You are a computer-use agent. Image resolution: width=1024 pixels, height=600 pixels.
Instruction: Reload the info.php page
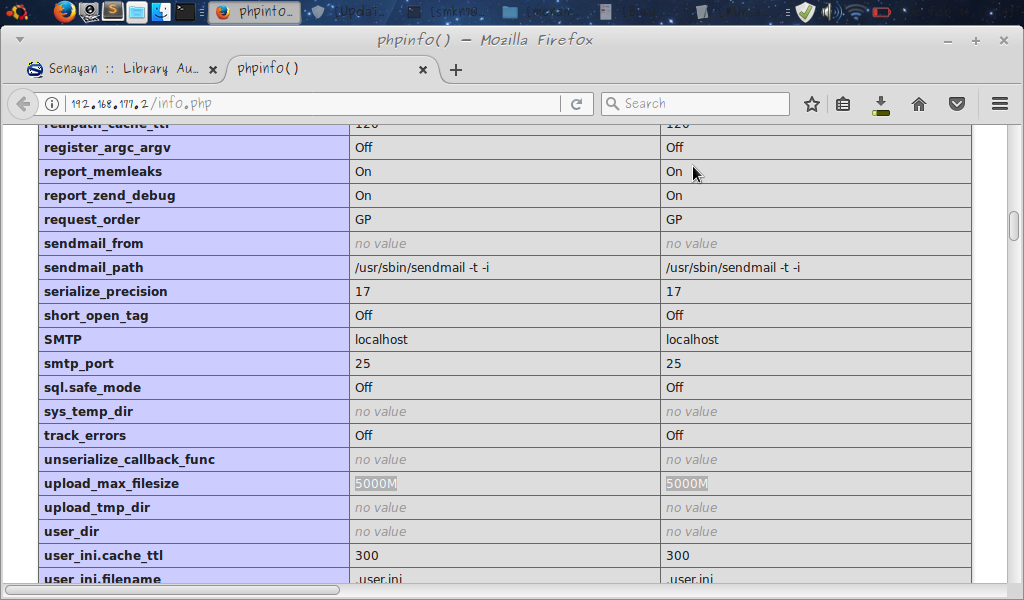click(x=578, y=103)
